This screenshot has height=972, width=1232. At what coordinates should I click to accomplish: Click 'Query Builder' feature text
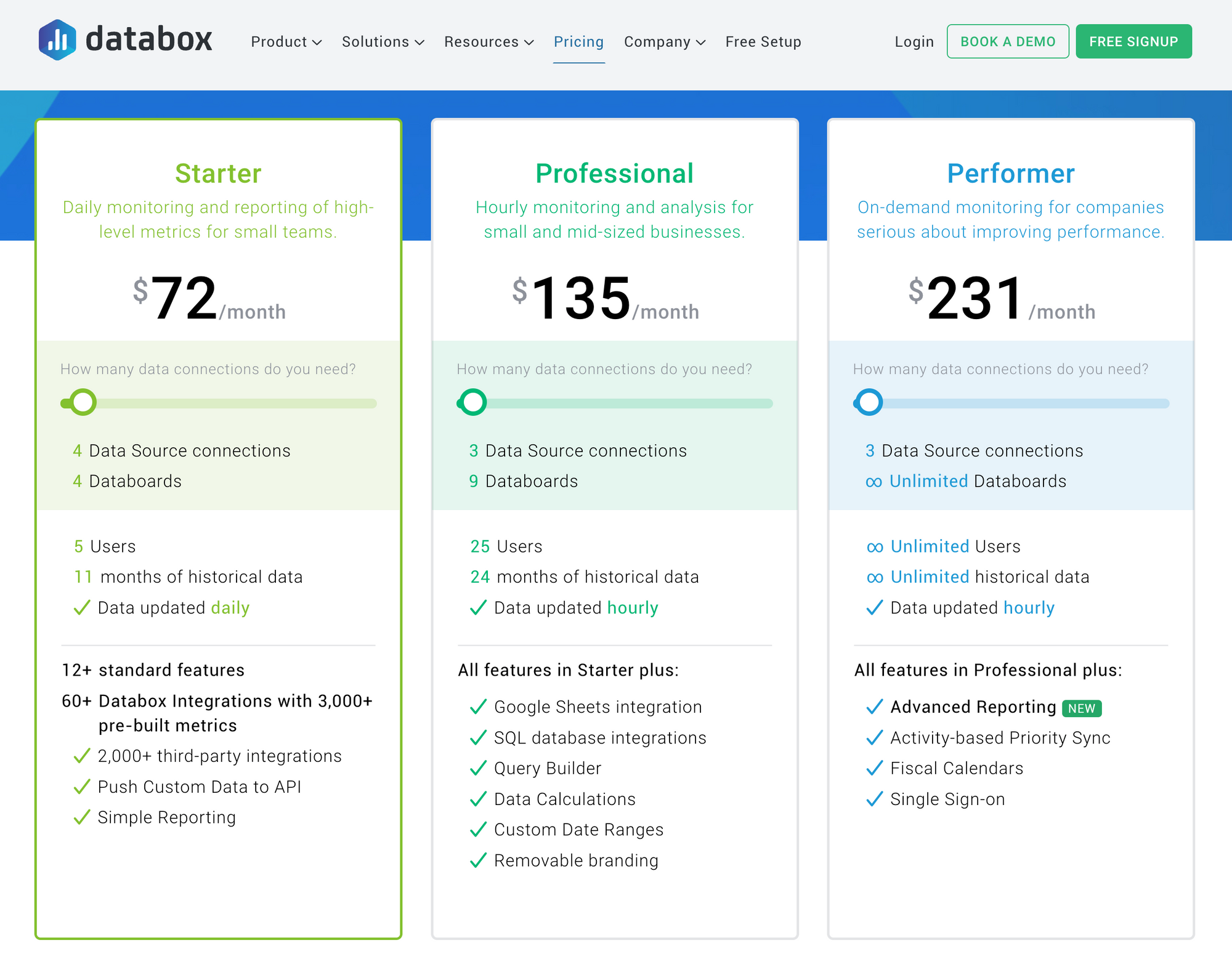point(548,769)
